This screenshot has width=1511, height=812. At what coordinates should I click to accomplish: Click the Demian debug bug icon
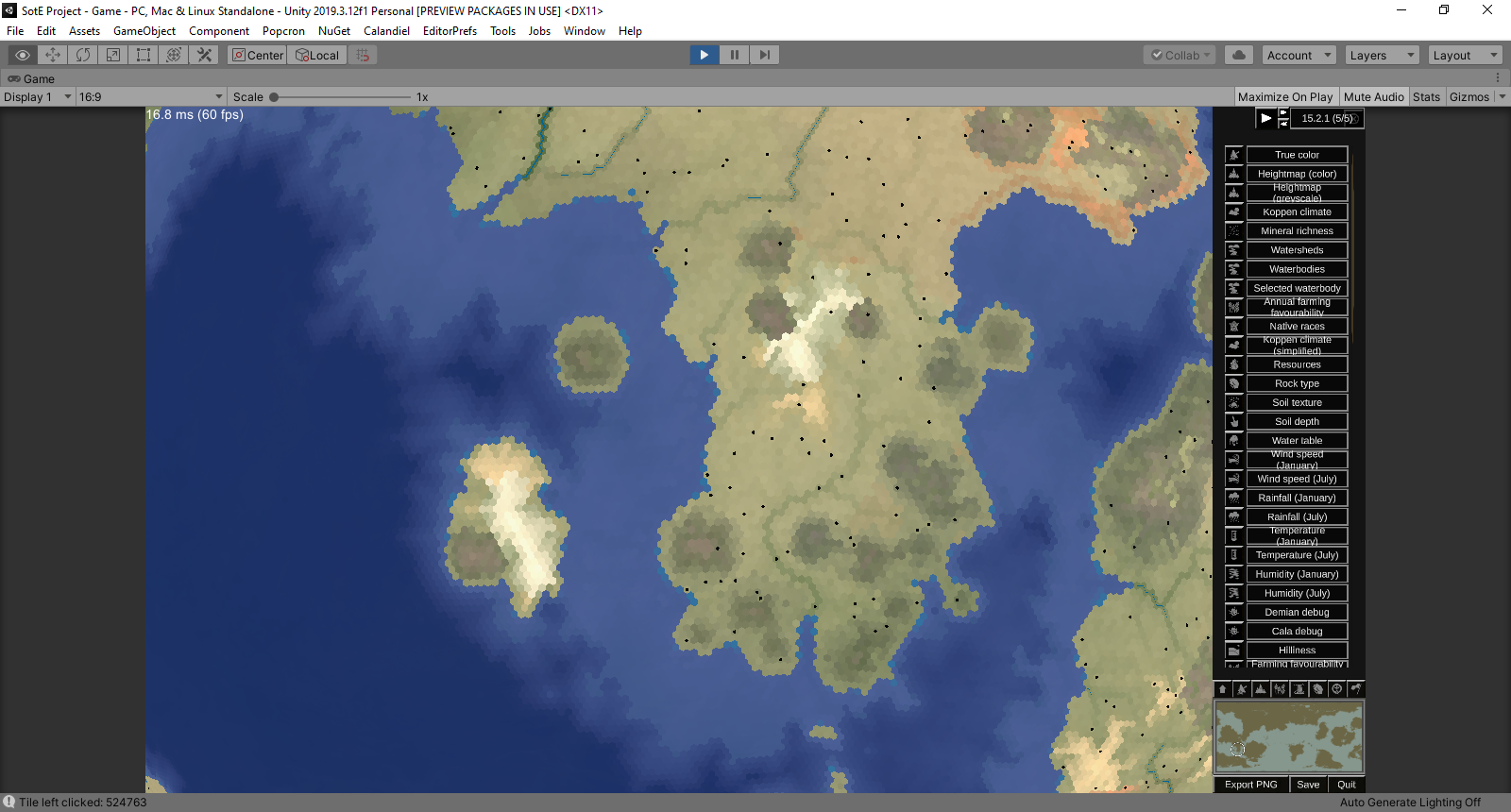coord(1234,612)
